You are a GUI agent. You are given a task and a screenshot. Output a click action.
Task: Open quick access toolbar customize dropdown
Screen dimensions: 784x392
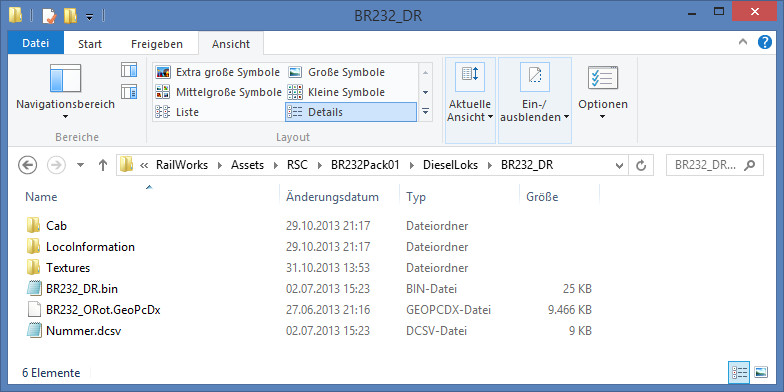click(89, 16)
